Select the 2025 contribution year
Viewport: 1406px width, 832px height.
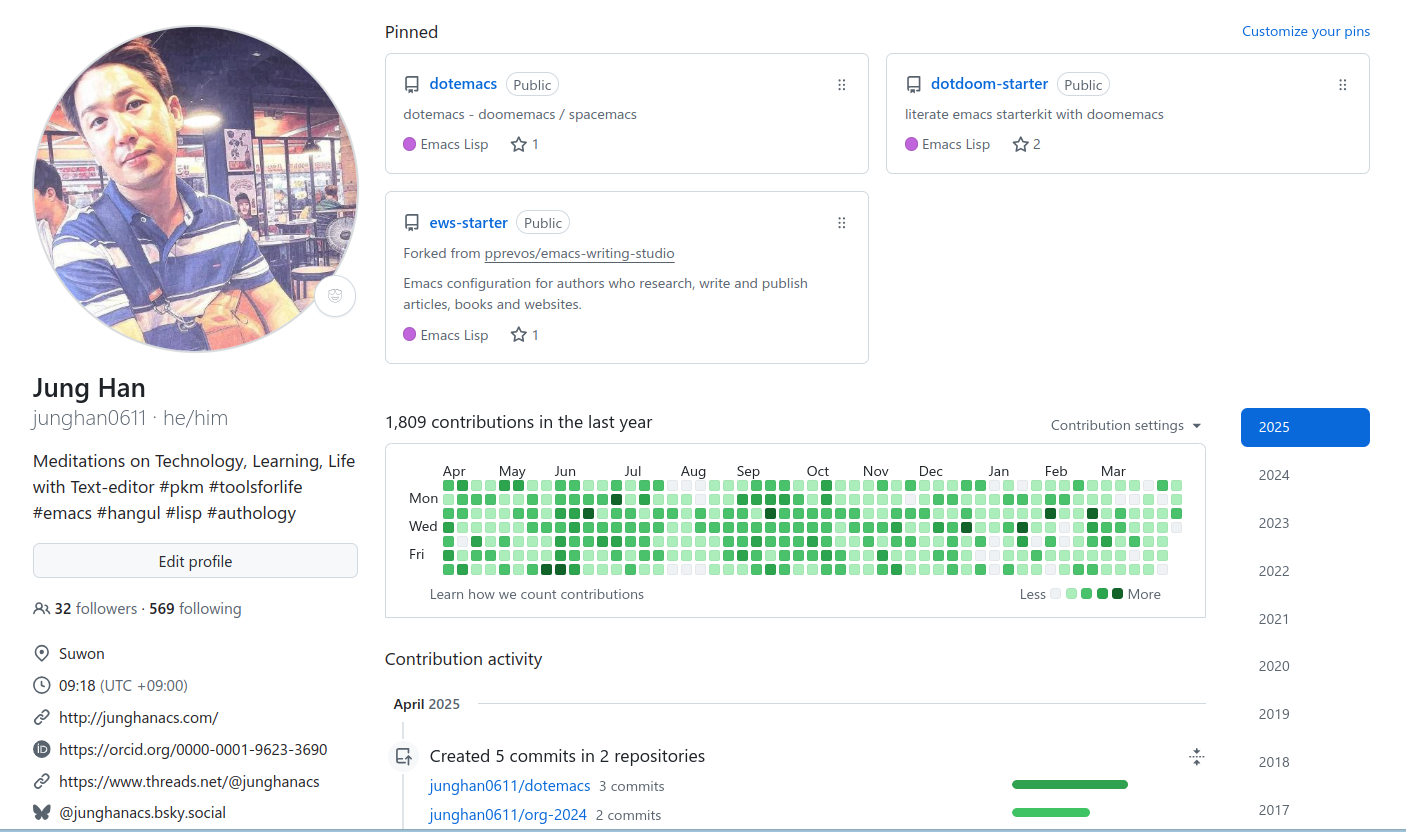[1305, 427]
